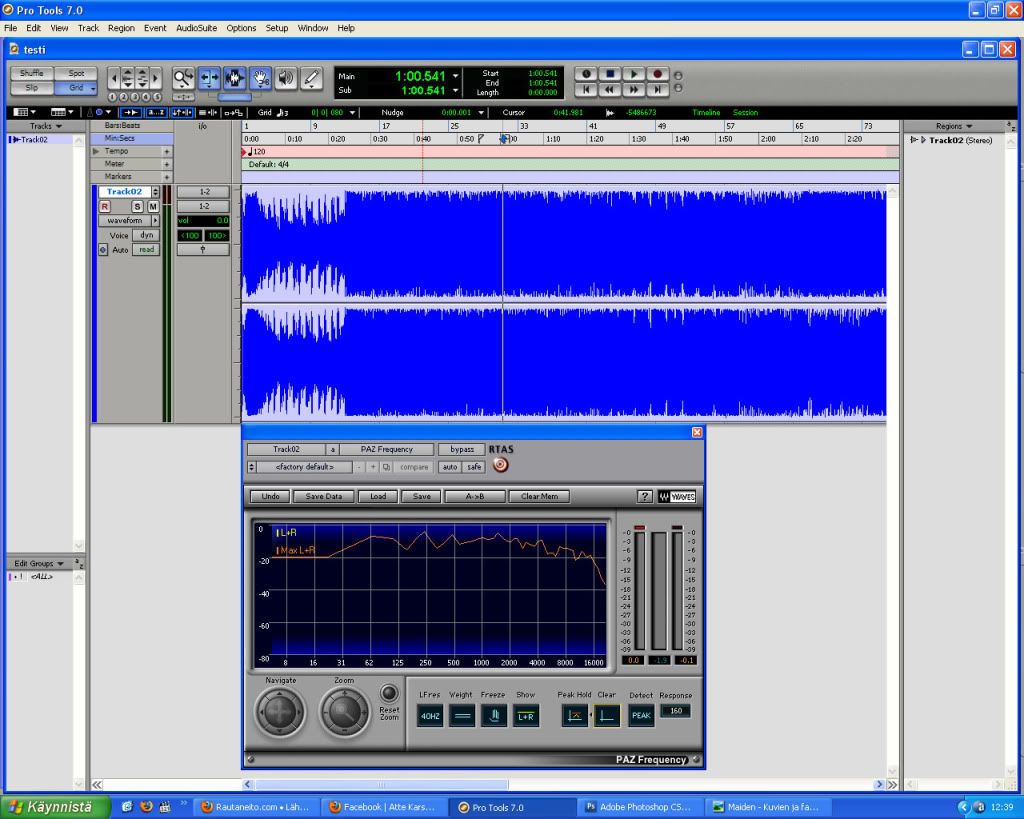Screen dimensions: 1024x819
Task: Enable Spot edit mode
Action: [x=76, y=73]
